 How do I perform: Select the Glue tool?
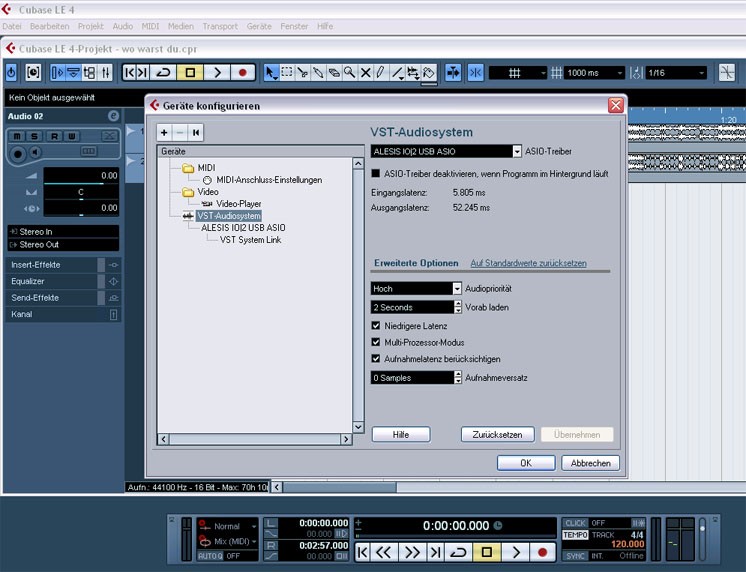tap(318, 73)
